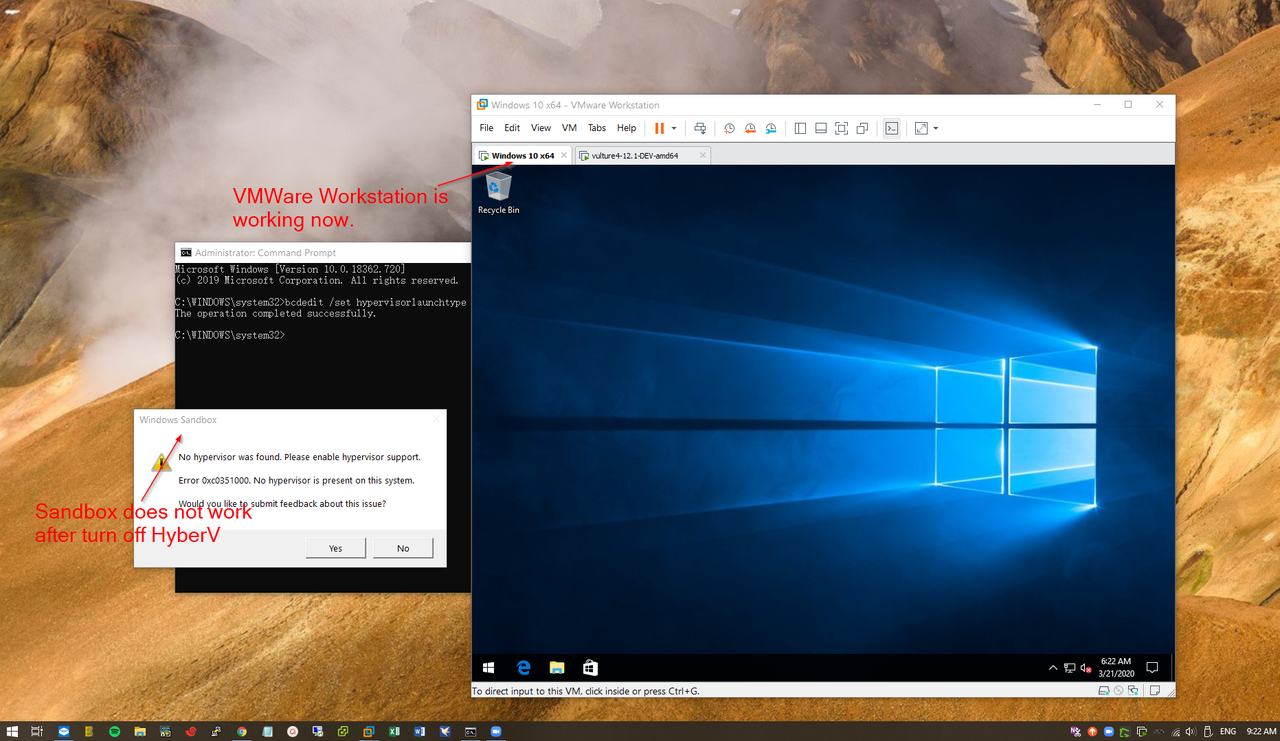Click the safely remove hardware tray icon
1280x741 pixels.
1208,731
